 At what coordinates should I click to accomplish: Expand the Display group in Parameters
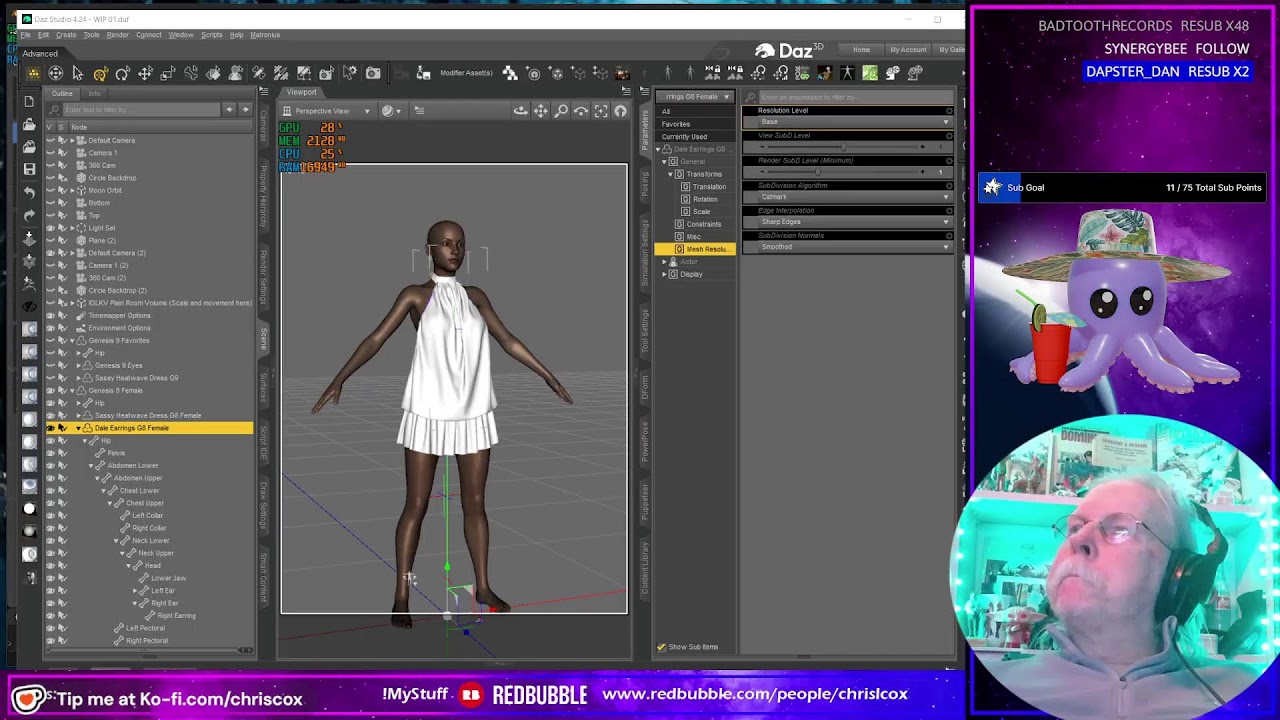pos(664,274)
